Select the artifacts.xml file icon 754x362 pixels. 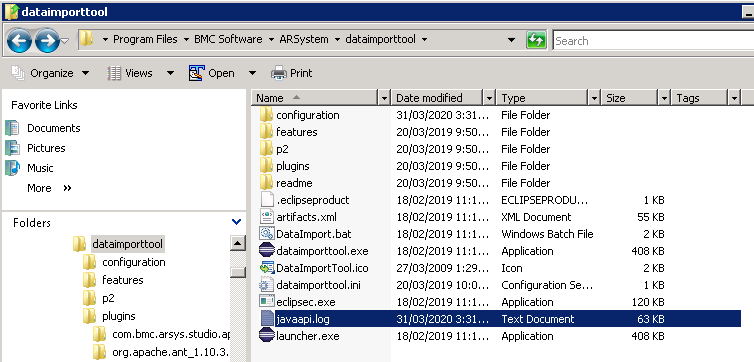tap(266, 217)
